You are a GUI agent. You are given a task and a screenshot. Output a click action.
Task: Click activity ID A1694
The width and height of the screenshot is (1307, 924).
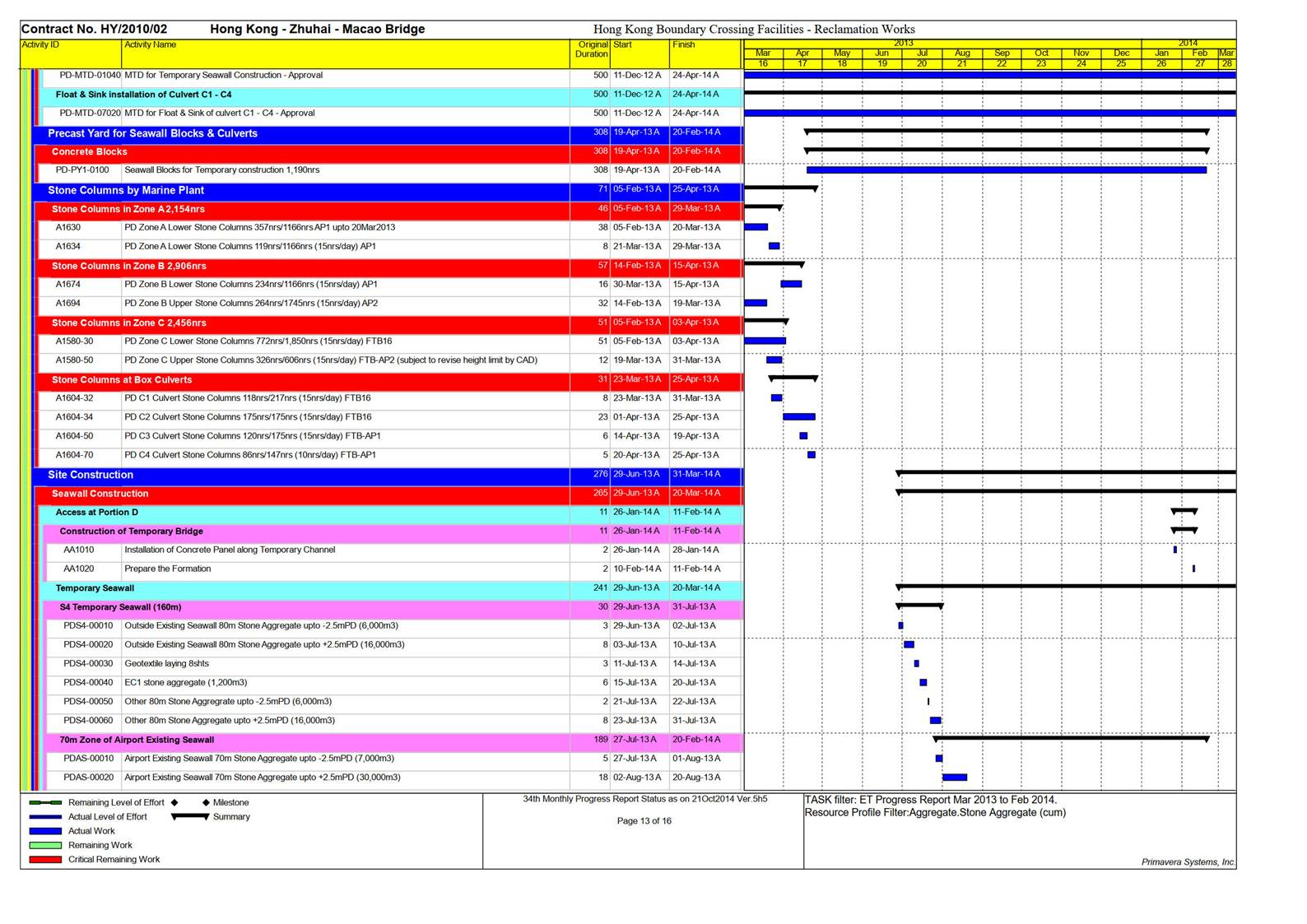[x=68, y=303]
